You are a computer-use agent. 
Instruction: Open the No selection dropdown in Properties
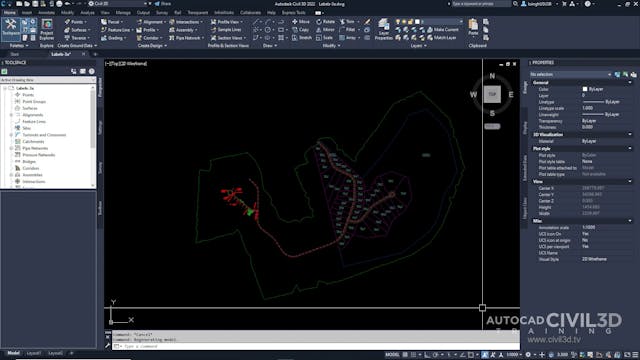[x=570, y=74]
